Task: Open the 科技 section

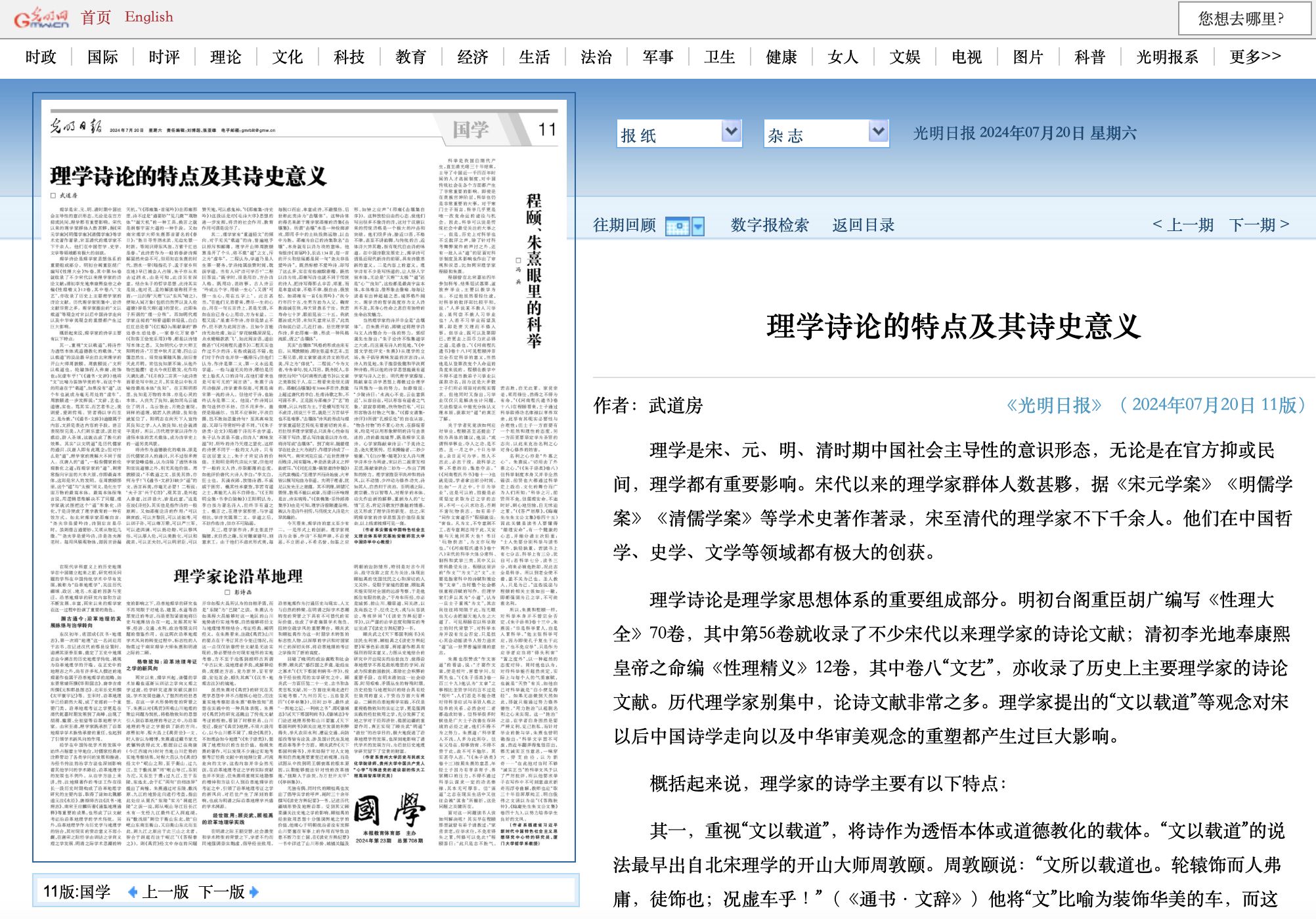Action: pos(349,57)
